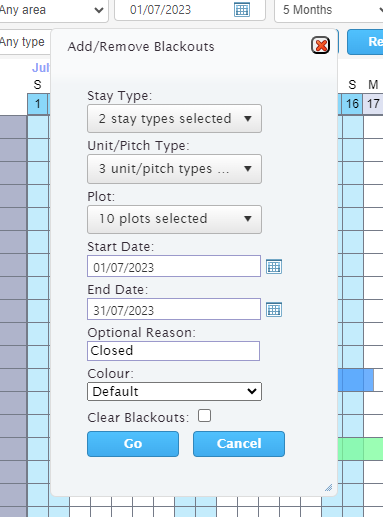Open the Any area filter dropdown

point(53,10)
